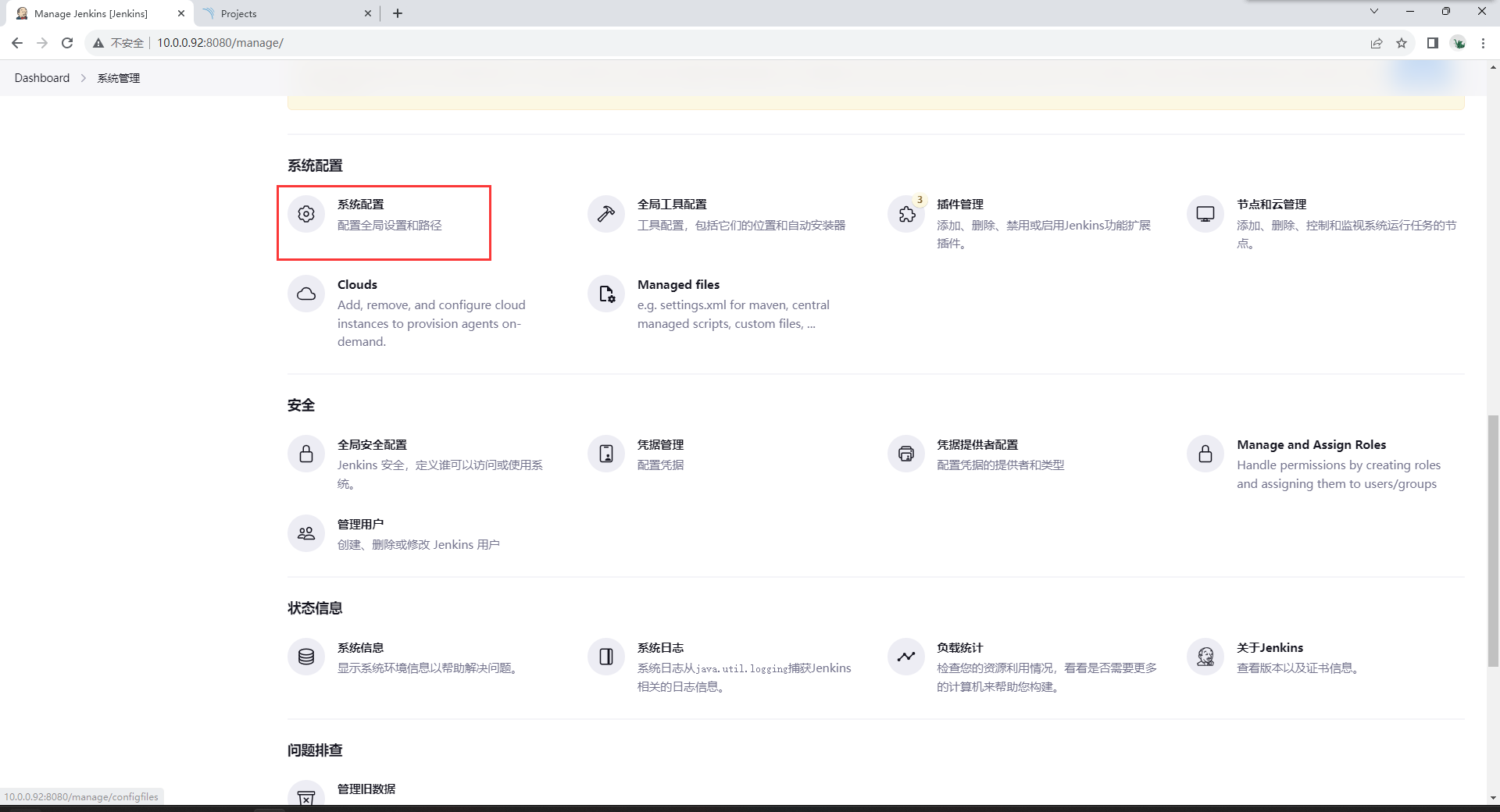Click the Dashboard breadcrumb link

[42, 78]
